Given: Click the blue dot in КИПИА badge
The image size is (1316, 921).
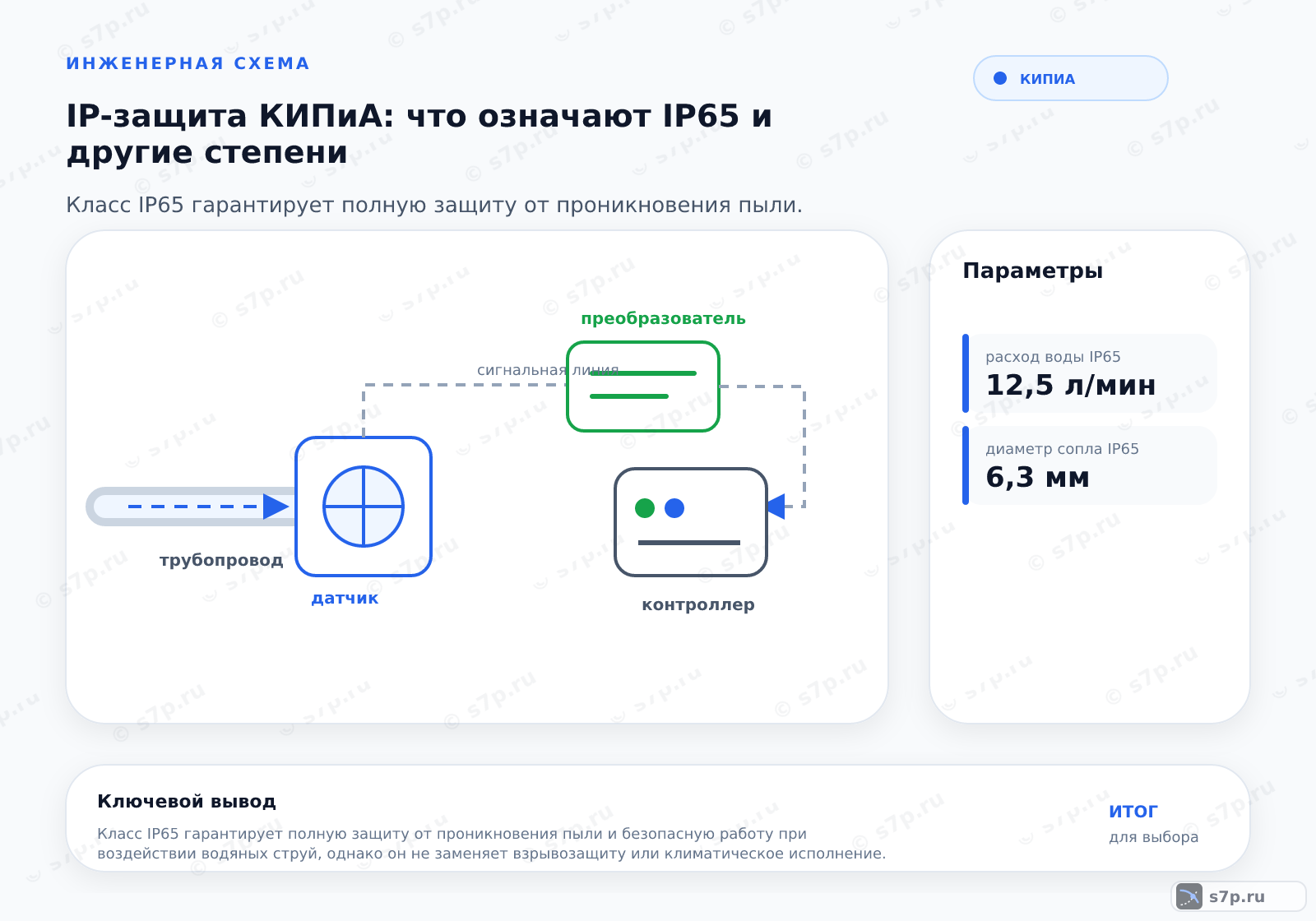Looking at the screenshot, I should [x=1000, y=78].
